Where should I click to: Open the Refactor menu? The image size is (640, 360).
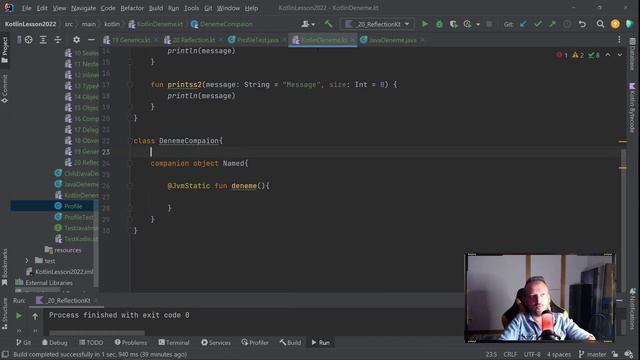click(x=132, y=8)
